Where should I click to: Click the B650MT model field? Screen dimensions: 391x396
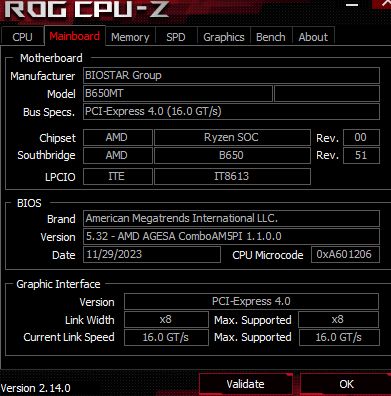click(178, 93)
